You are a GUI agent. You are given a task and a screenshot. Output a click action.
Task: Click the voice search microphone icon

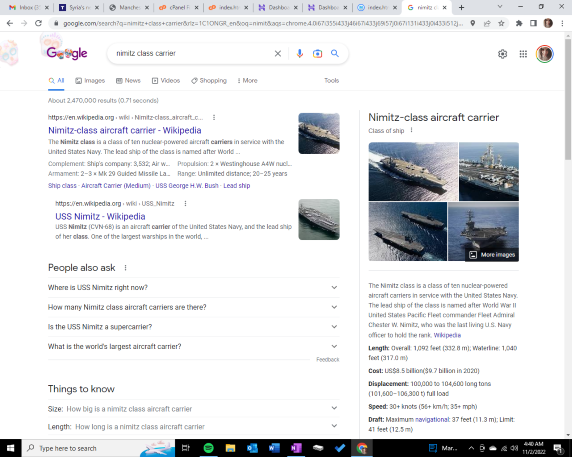coord(299,54)
